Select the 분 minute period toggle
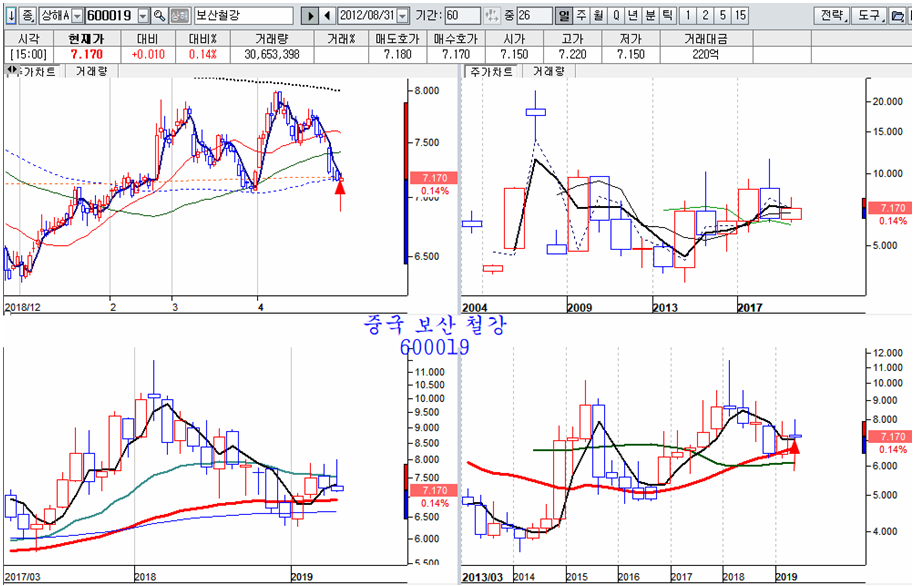Image resolution: width=916 pixels, height=586 pixels. (650, 15)
